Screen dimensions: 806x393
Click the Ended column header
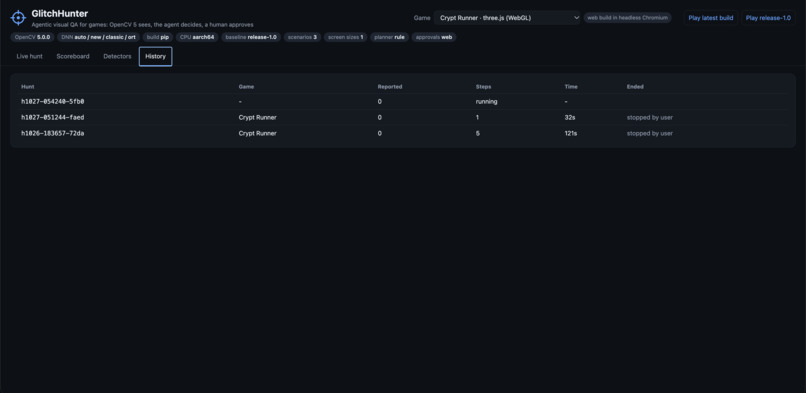click(x=635, y=87)
